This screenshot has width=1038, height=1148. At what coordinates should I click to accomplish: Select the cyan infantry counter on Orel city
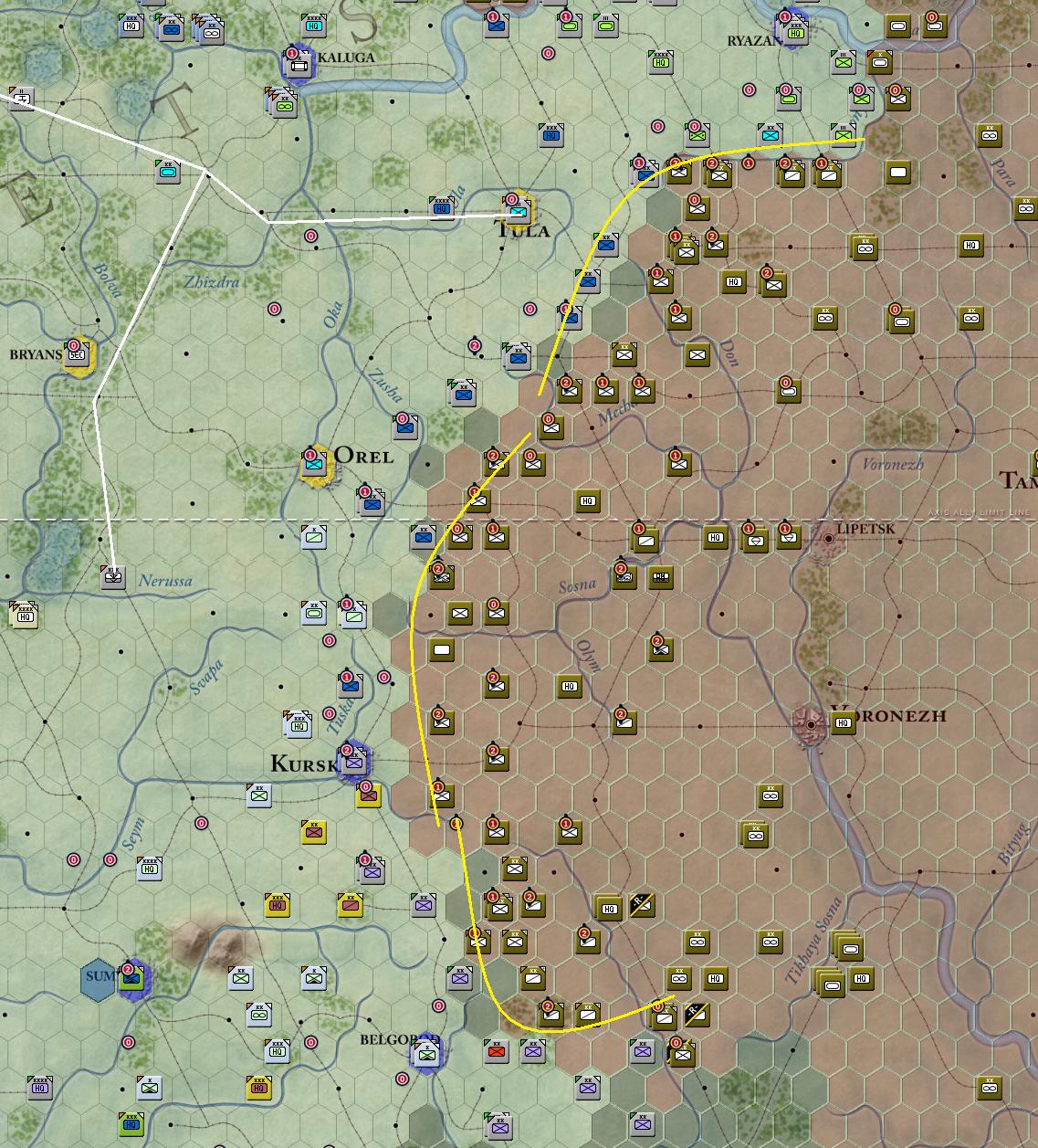(314, 463)
